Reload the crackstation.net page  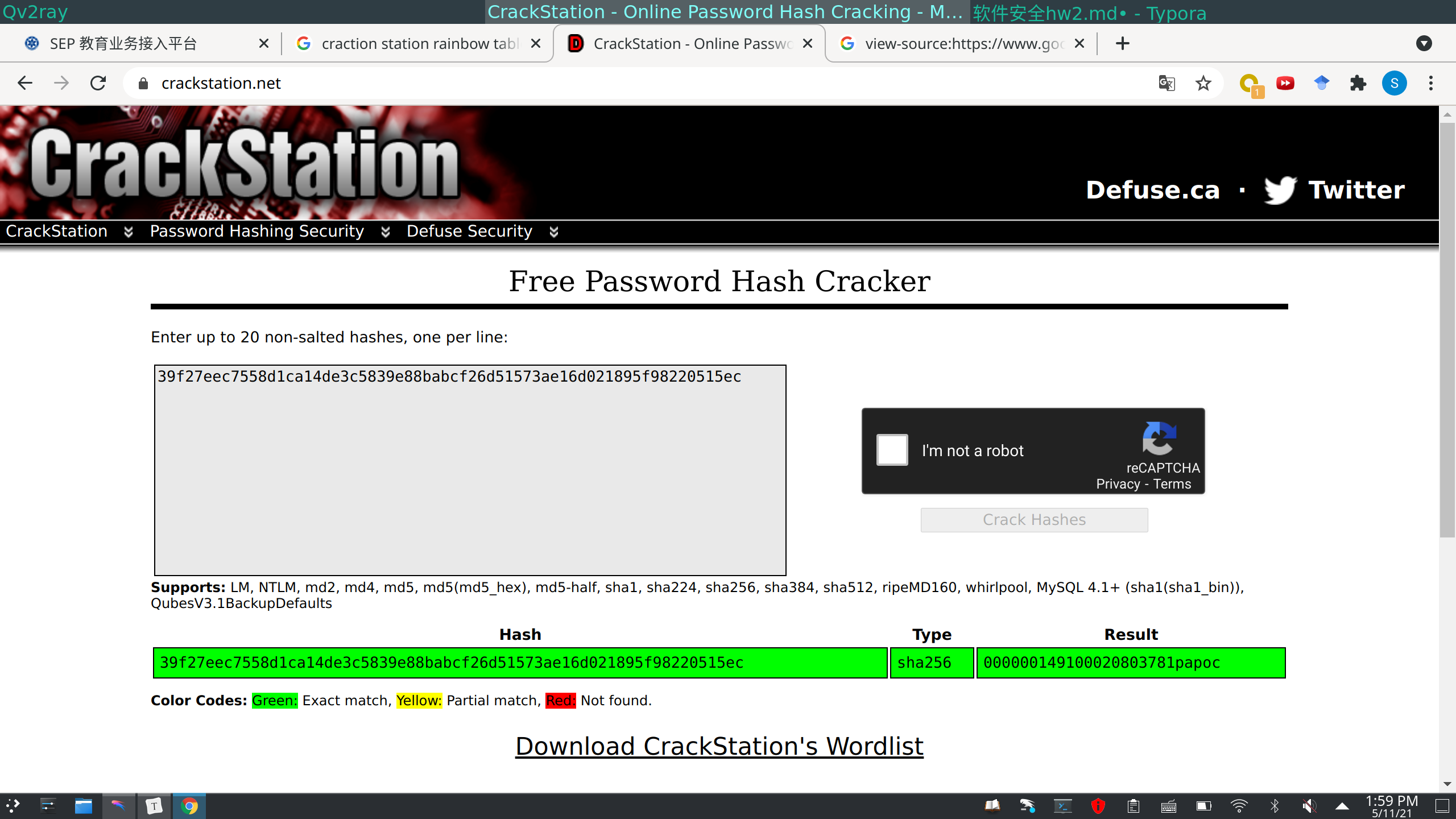pos(98,83)
